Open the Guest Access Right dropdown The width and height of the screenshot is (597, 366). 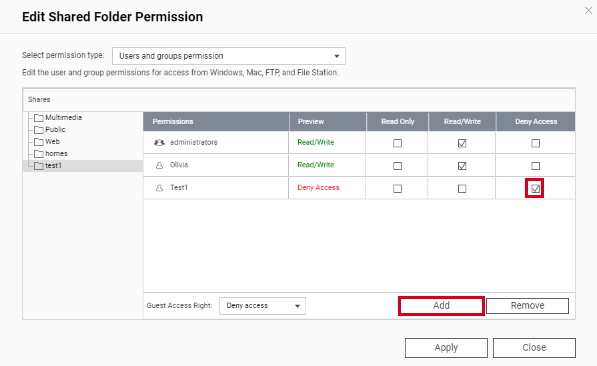(x=262, y=306)
